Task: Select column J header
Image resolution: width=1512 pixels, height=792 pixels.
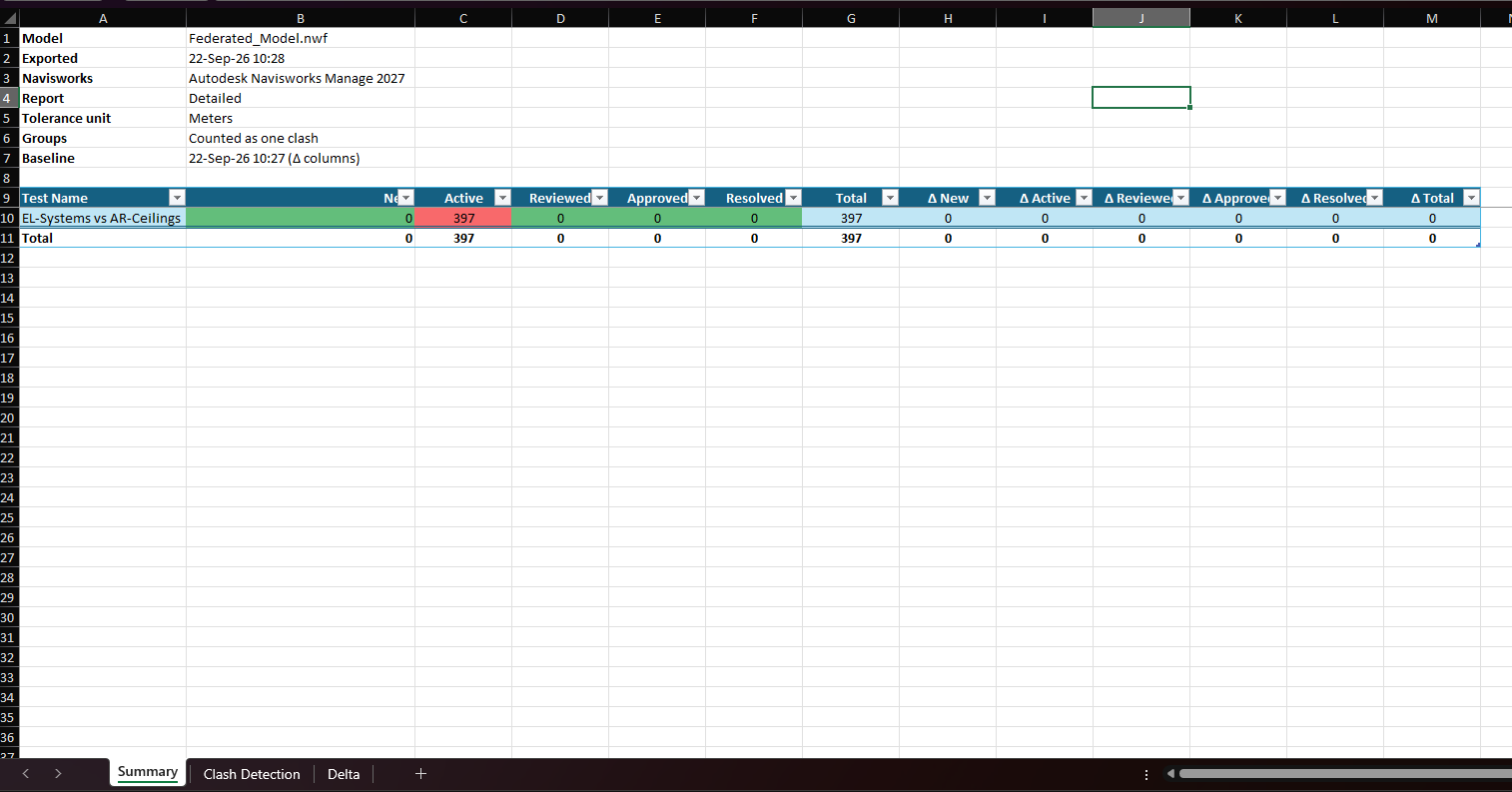Action: pos(1141,18)
